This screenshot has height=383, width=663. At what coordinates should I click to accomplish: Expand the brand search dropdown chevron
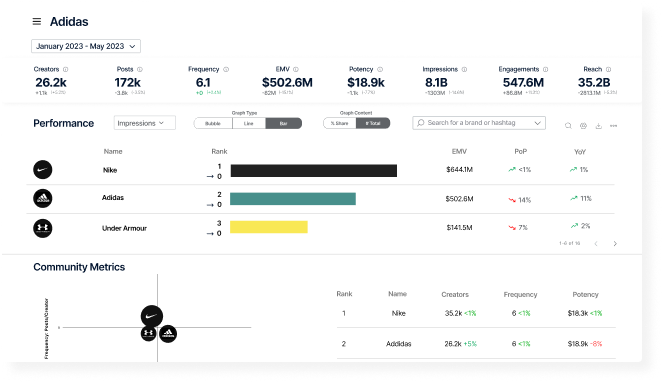tap(537, 123)
